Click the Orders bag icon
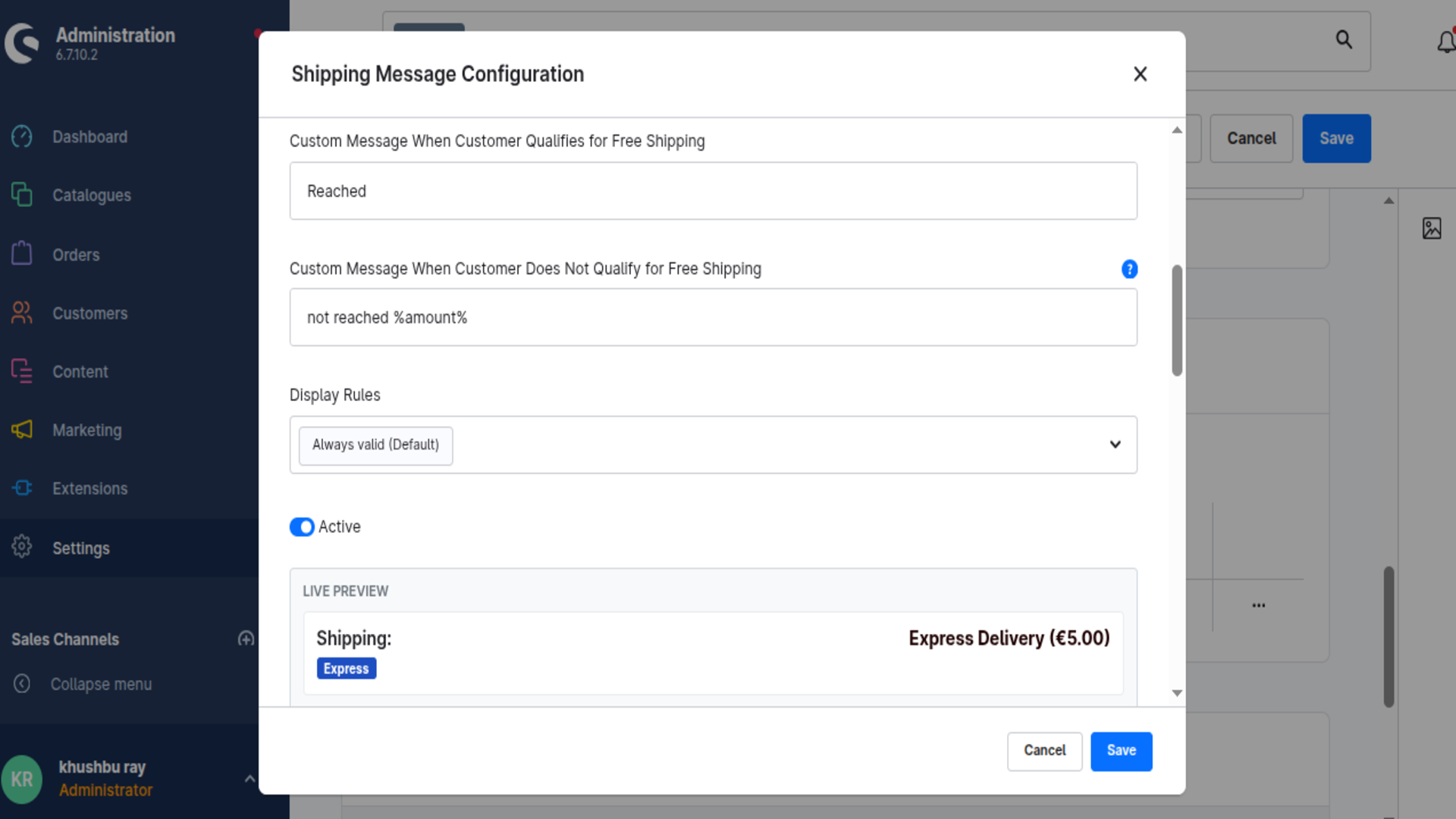This screenshot has height=819, width=1456. pos(22,253)
